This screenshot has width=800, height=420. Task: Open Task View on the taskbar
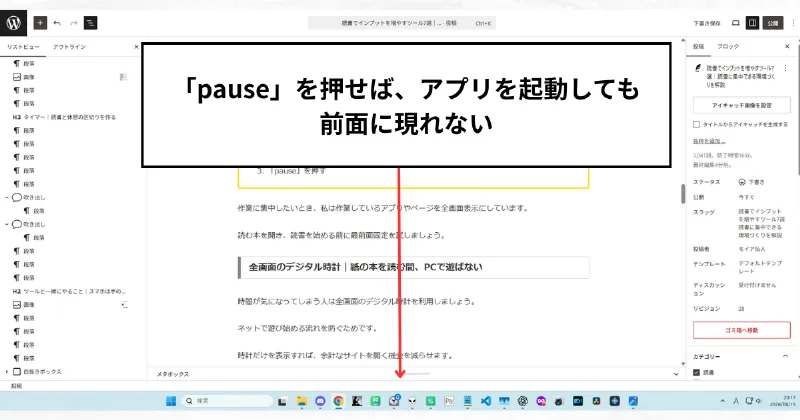(282, 401)
